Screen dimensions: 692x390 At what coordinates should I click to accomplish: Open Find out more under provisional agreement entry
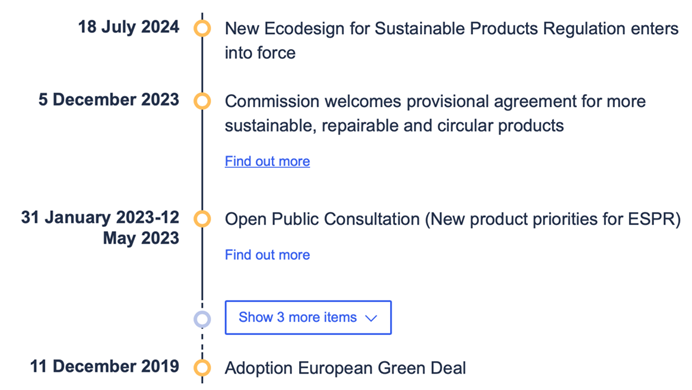[x=267, y=161]
